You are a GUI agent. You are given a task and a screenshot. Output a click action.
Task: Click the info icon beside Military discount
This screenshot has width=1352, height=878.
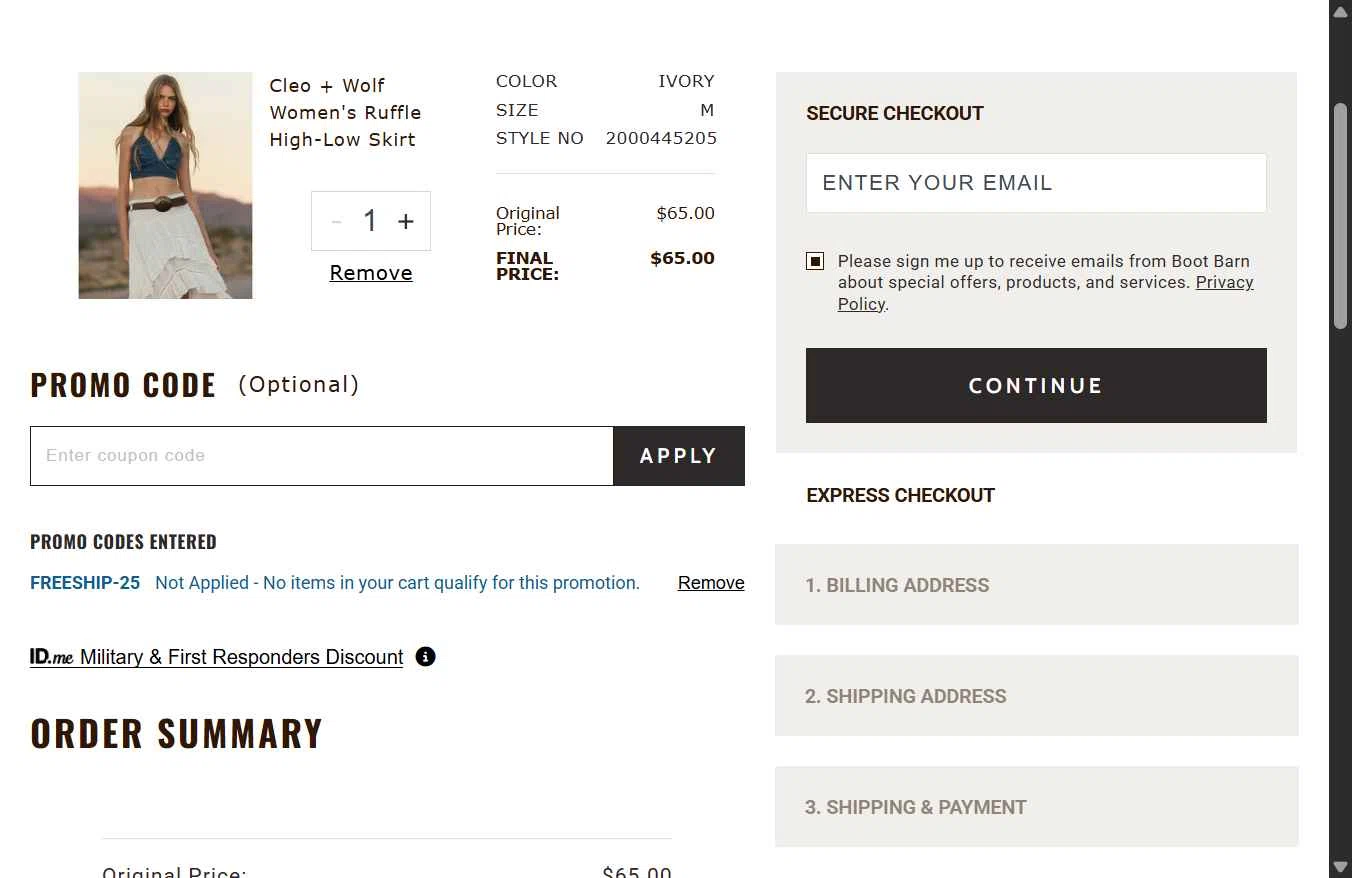click(425, 657)
